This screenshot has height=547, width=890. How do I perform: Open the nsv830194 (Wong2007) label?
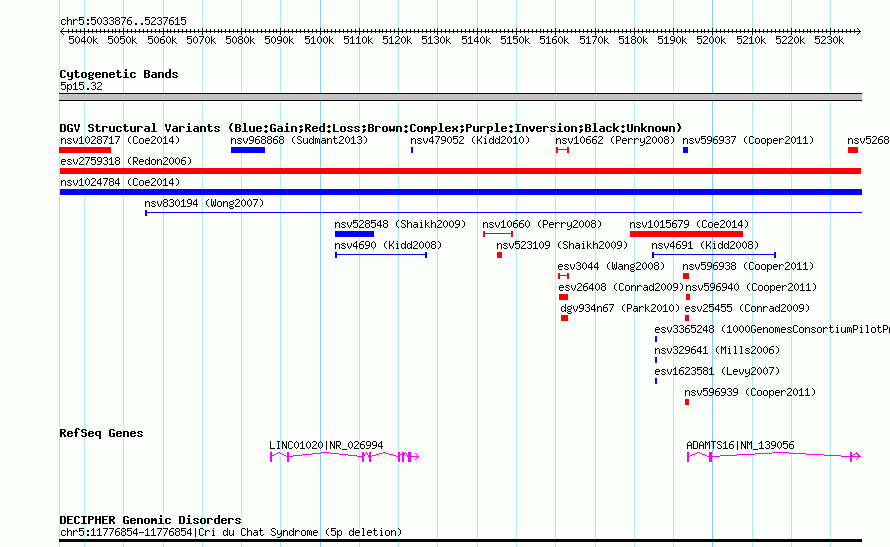(204, 203)
